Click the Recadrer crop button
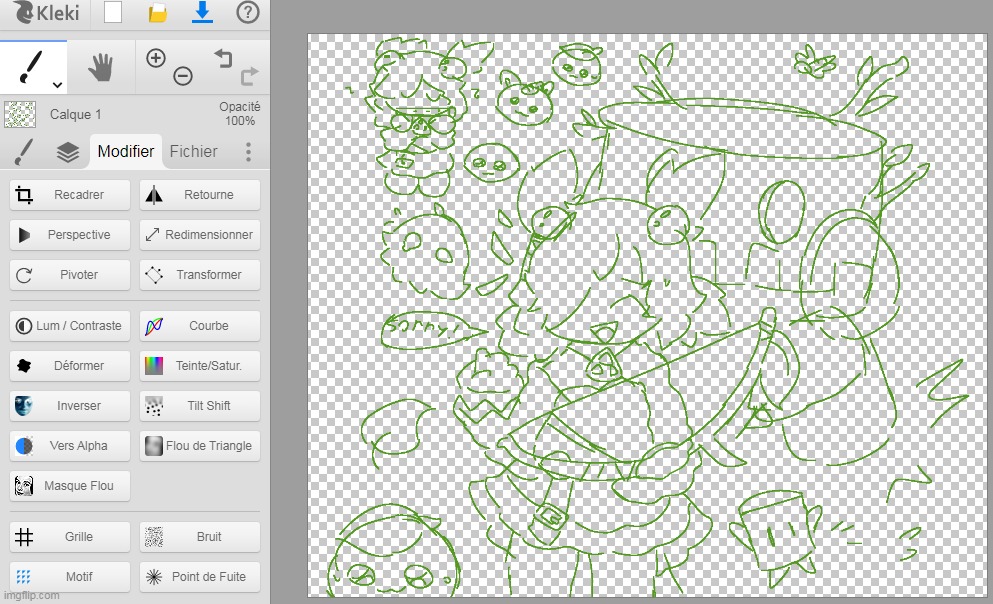The image size is (993, 604). point(70,195)
